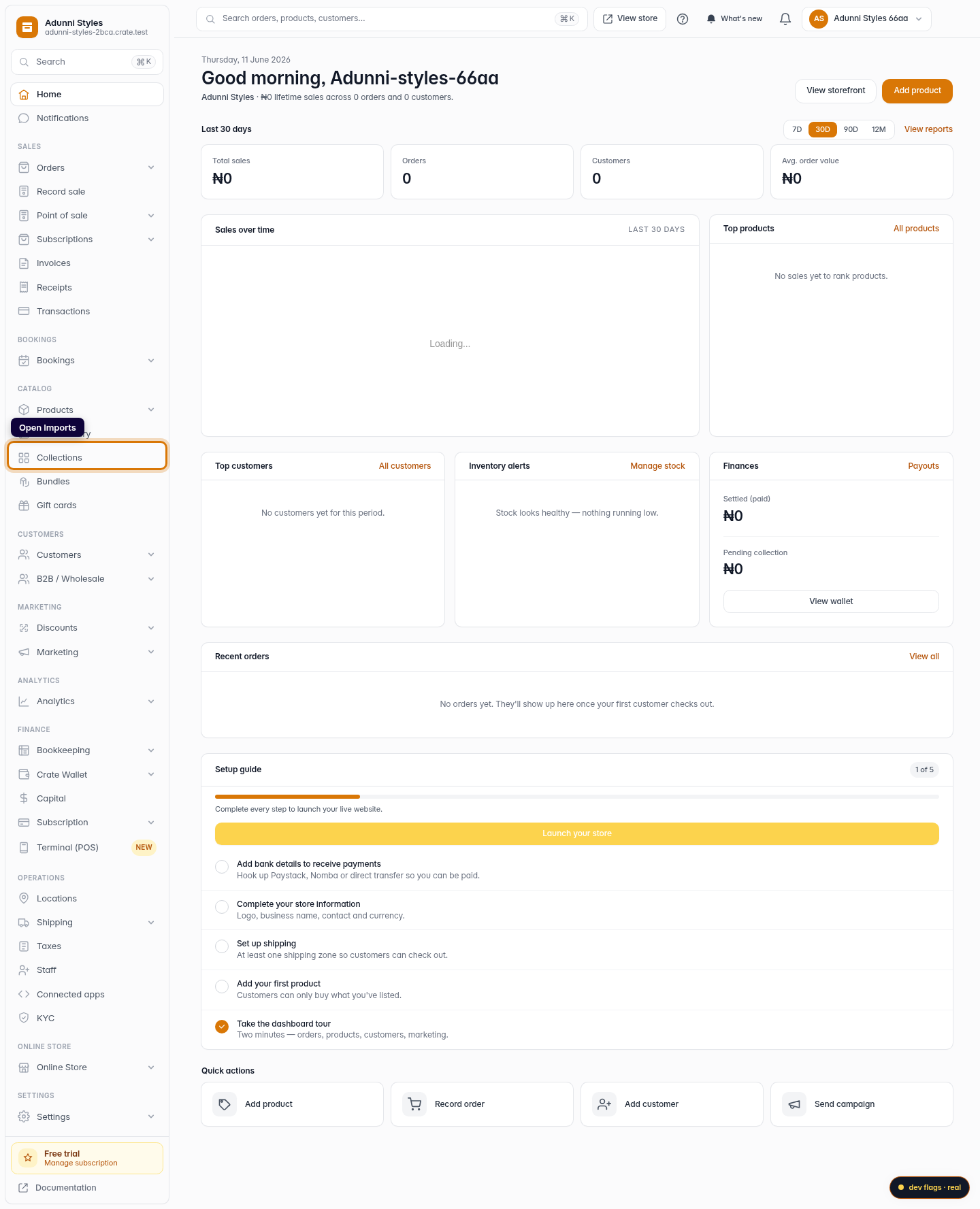Expand the Crate Wallet chevron
980x1209 pixels.
pyautogui.click(x=151, y=774)
